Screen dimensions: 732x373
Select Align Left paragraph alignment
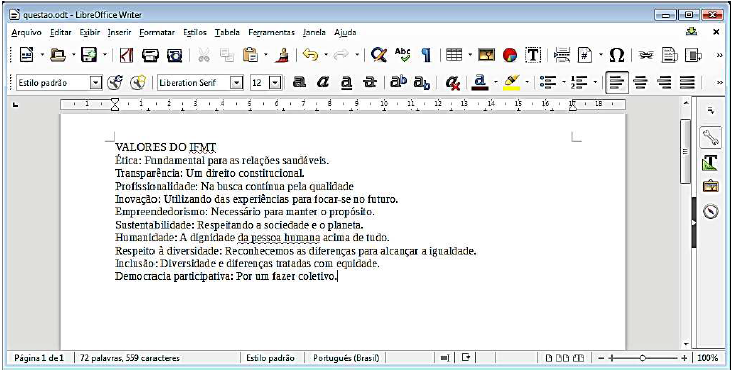pyautogui.click(x=617, y=83)
